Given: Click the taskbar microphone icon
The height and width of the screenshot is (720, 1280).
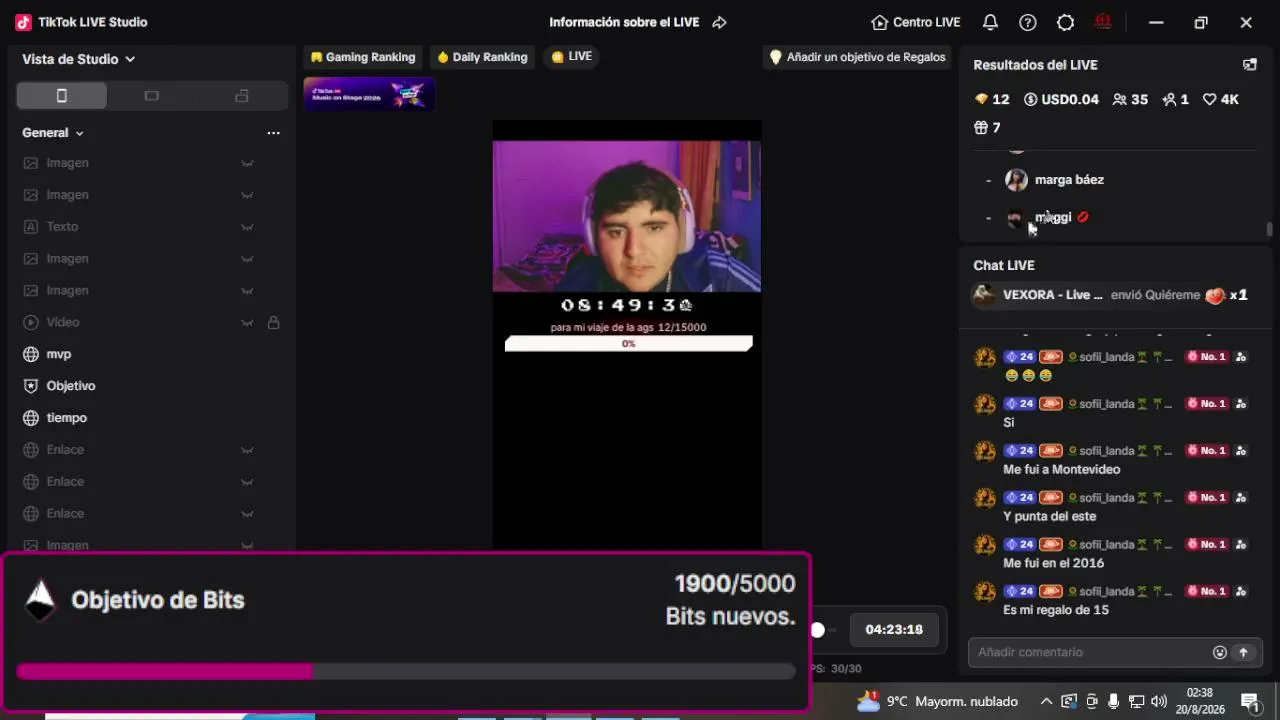Looking at the screenshot, I should click(1114, 701).
